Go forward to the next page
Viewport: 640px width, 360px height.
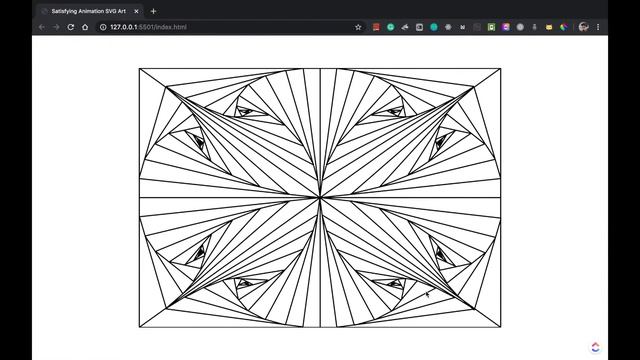(56, 27)
